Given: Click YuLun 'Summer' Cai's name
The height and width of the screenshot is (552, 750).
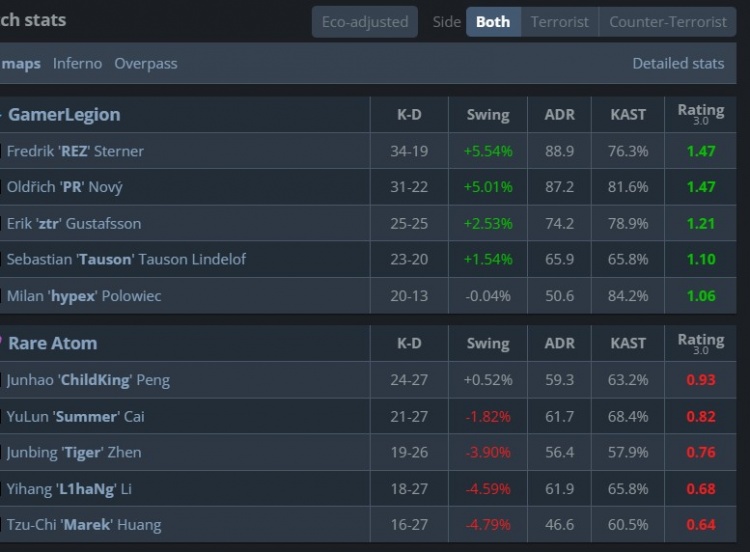Looking at the screenshot, I should [x=76, y=416].
